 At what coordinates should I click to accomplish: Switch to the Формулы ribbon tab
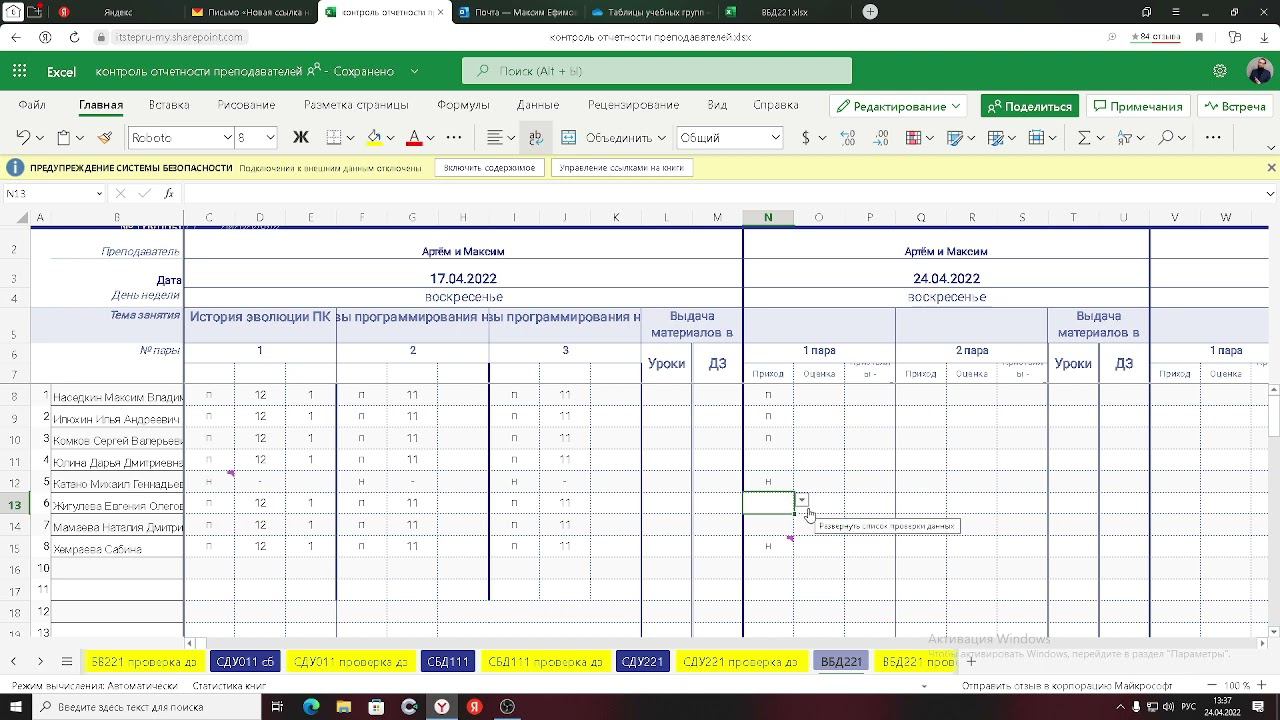tap(463, 105)
